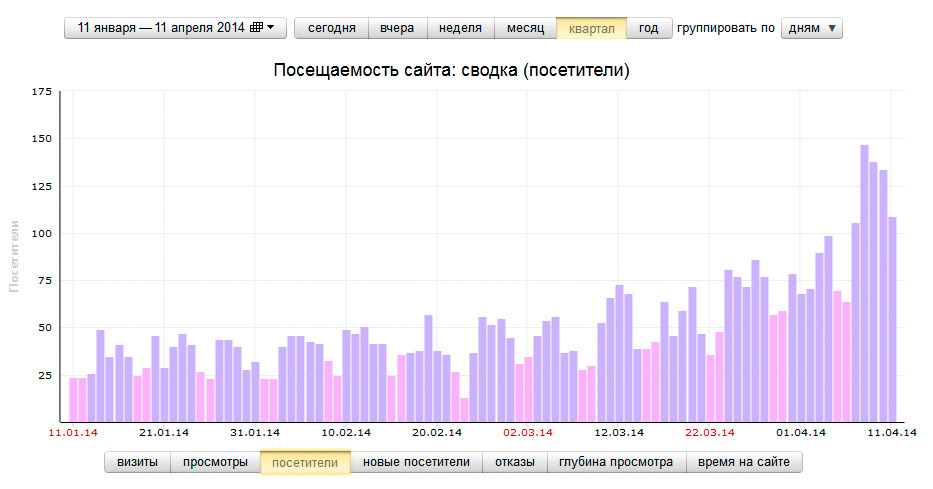Click the red 22.03.14 axis date label
Viewport: 933px width, 489px height.
[710, 433]
